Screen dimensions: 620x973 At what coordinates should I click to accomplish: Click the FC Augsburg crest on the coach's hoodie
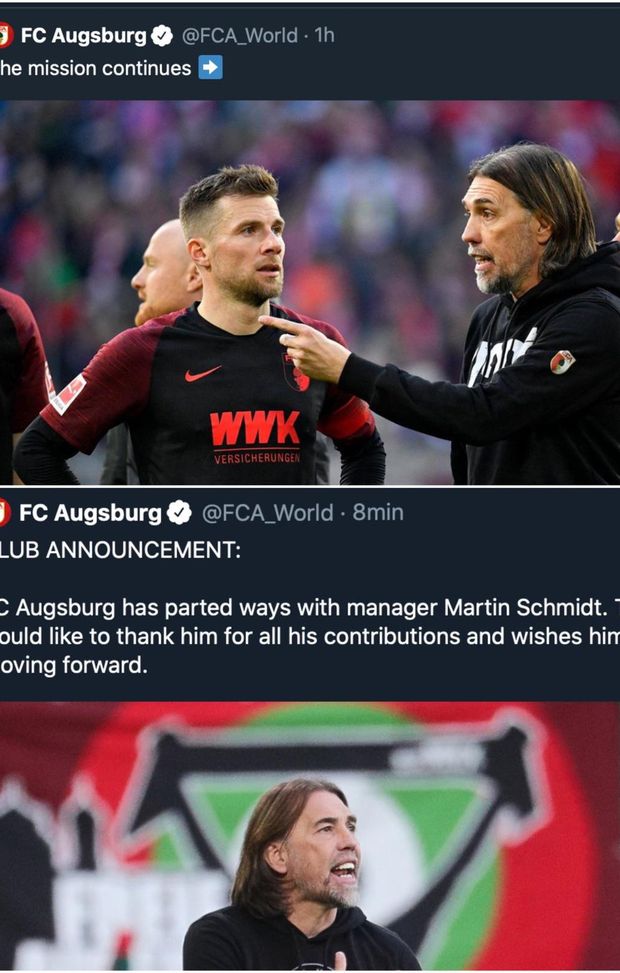[x=562, y=362]
